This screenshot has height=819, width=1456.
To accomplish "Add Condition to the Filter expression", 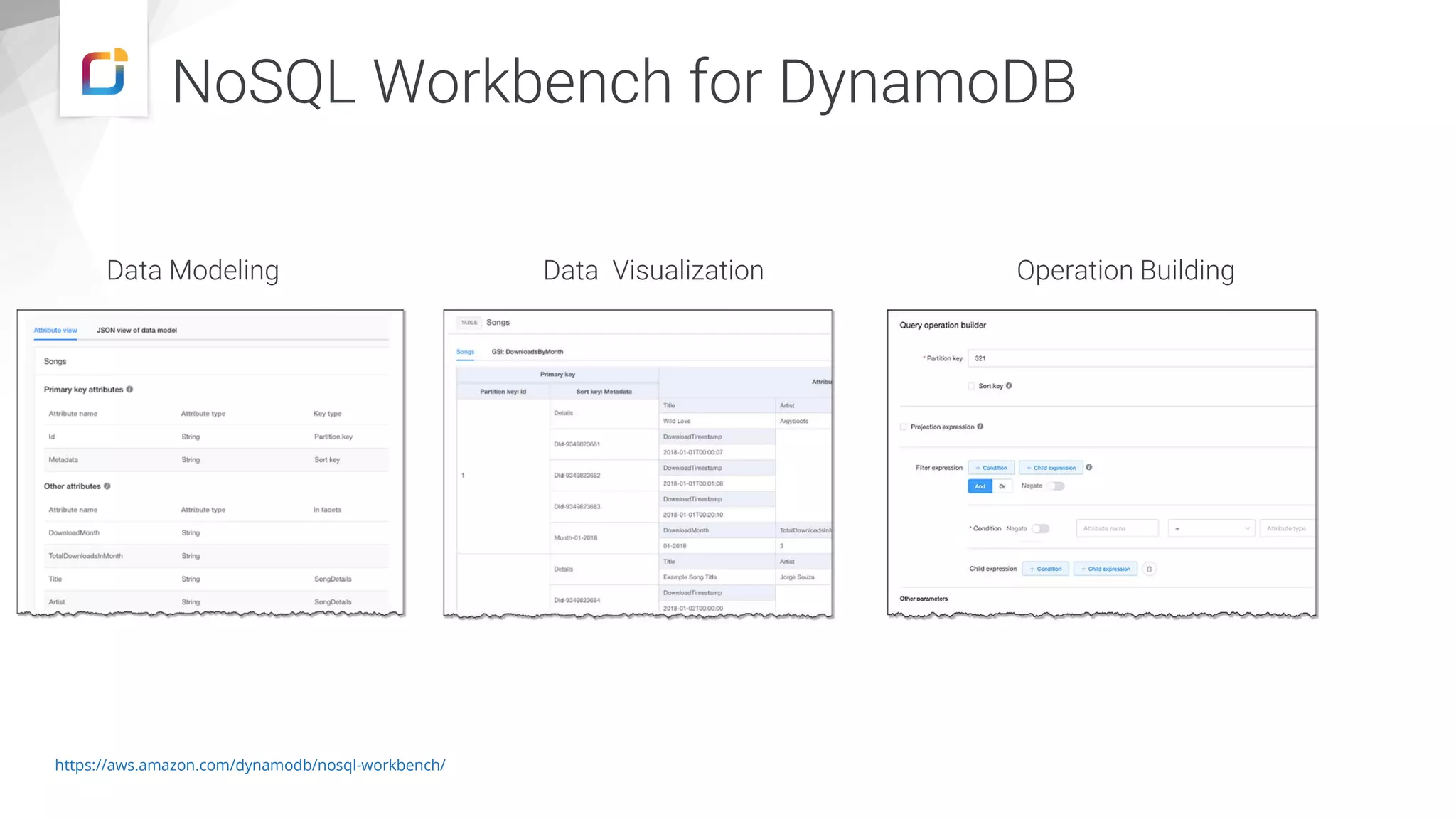I will click(x=991, y=468).
